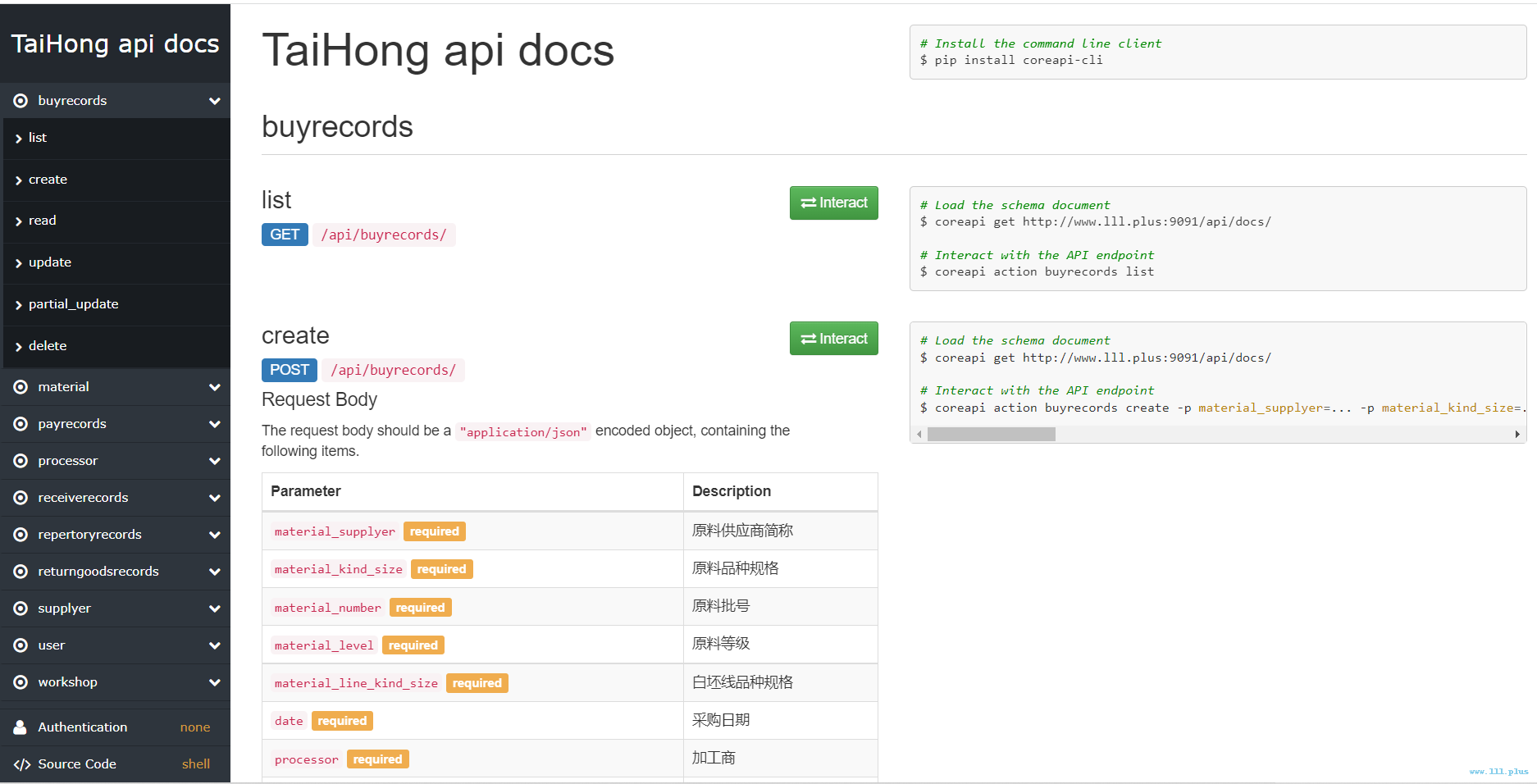This screenshot has height=784, width=1537.
Task: Expand the returngoodsrecords section chevron
Action: point(214,572)
